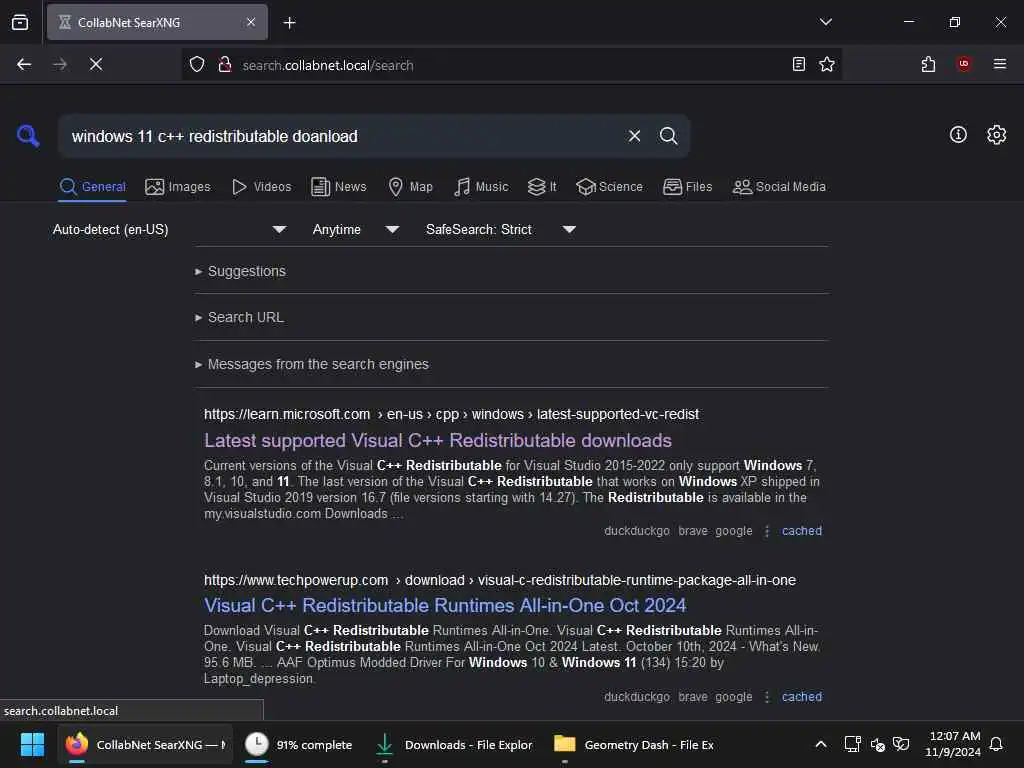Open Visual C++ Redistributable Runtimes All-in-One link

445,605
